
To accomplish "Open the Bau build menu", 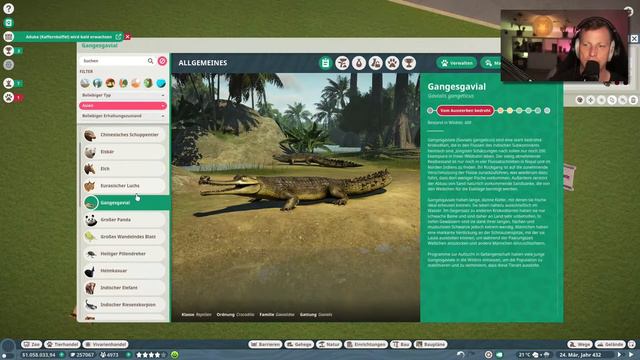I will (401, 344).
